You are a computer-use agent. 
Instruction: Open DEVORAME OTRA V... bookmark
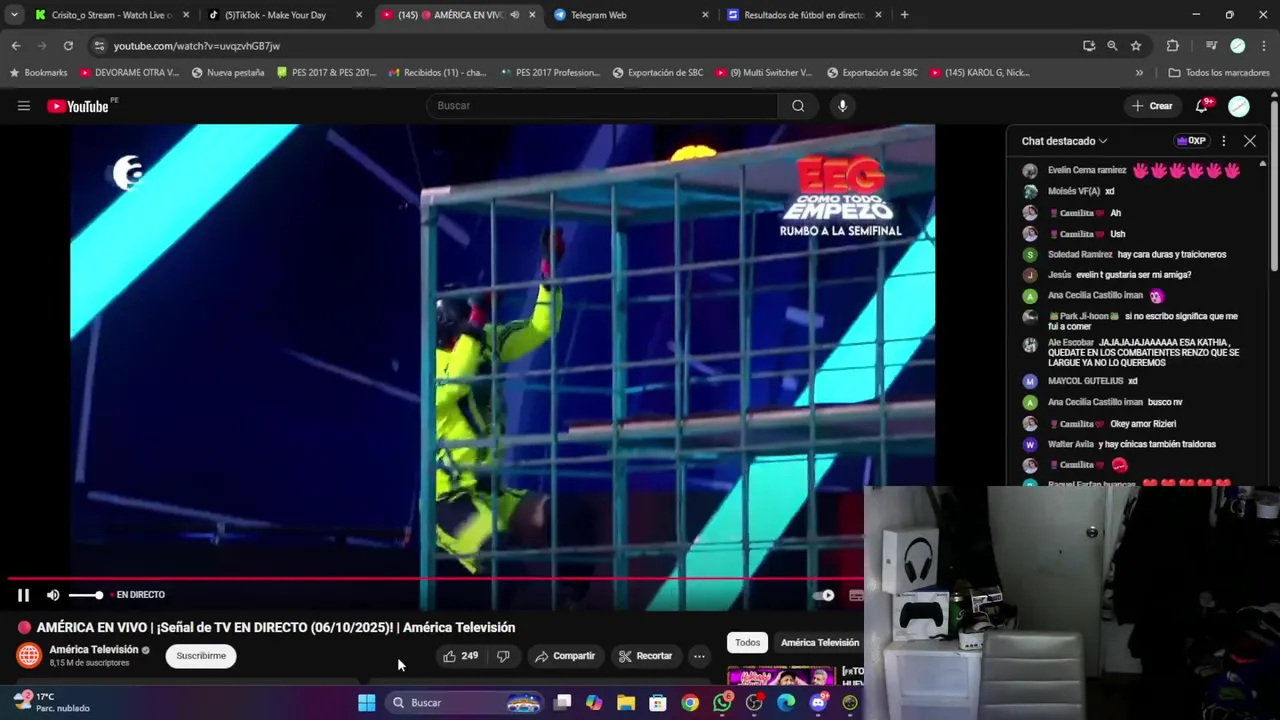pos(128,72)
